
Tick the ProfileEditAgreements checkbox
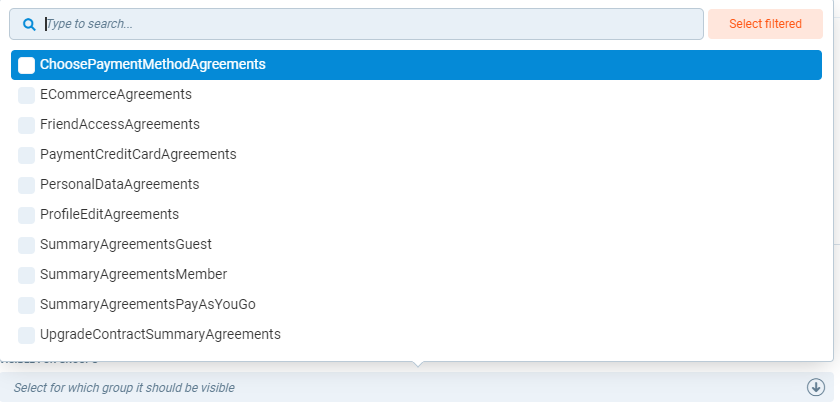click(27, 215)
